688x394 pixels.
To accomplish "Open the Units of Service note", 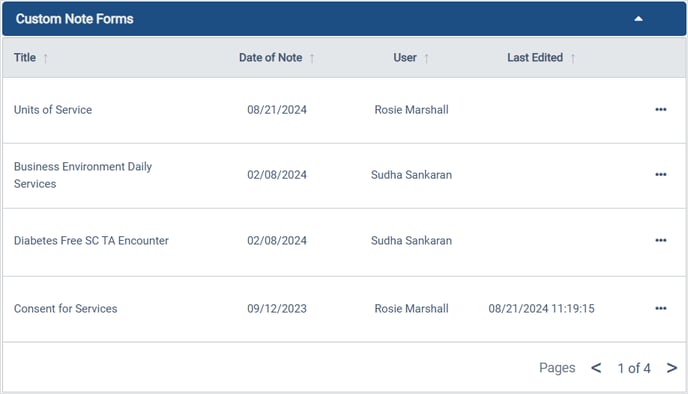I will [x=53, y=110].
